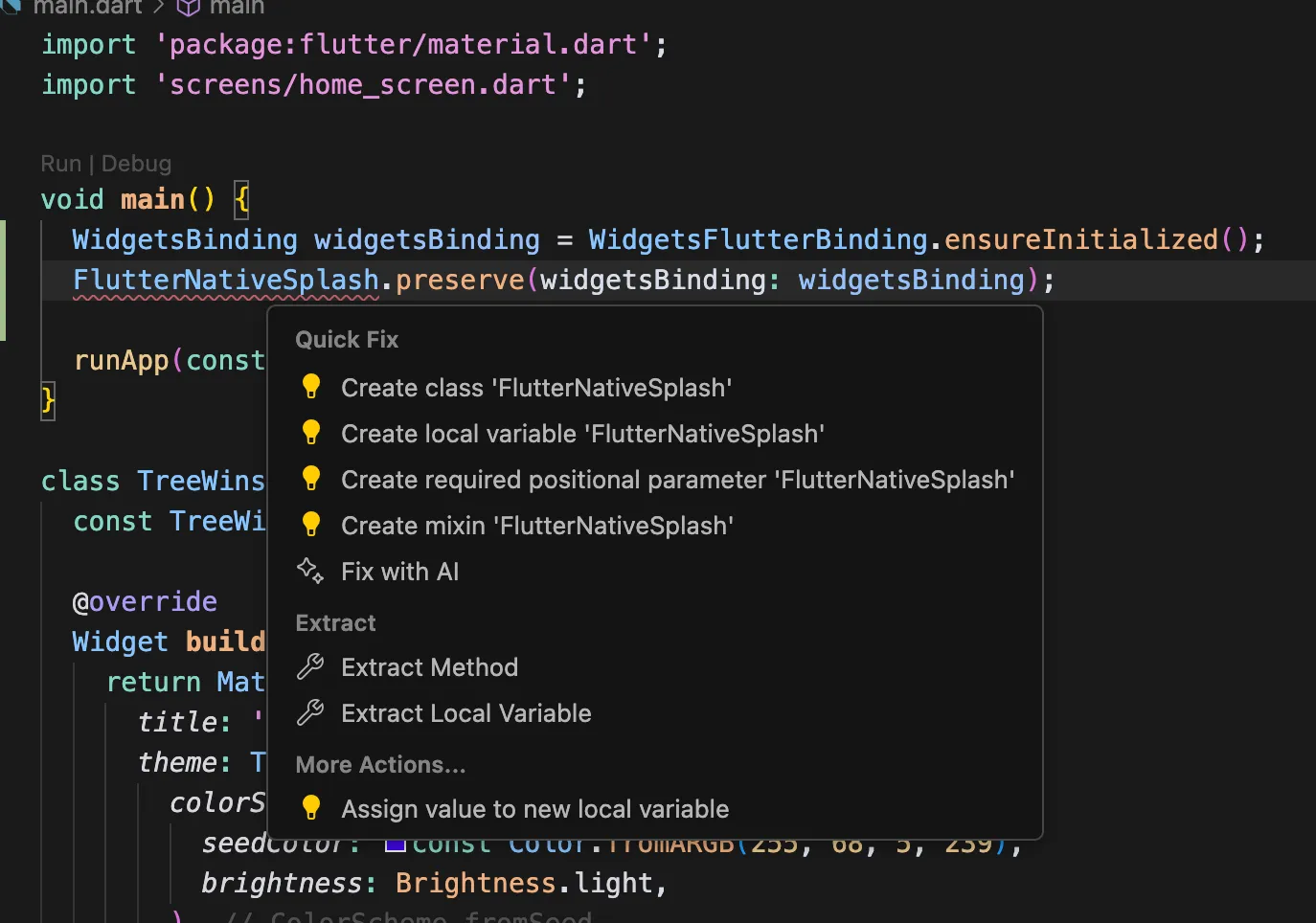Choose Create mixin 'FlutterNativeSplash'
1316x923 pixels.
pos(654,526)
